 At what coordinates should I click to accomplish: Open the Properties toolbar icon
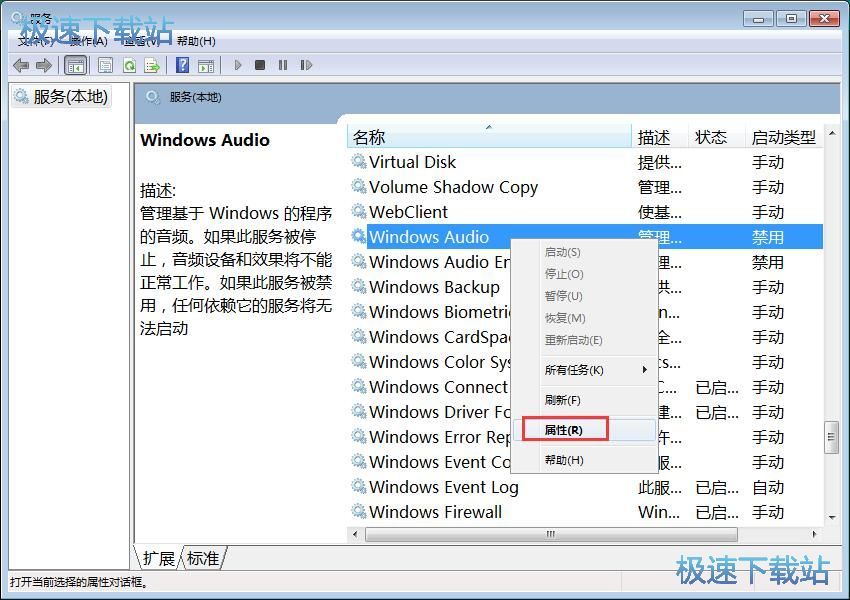(105, 66)
